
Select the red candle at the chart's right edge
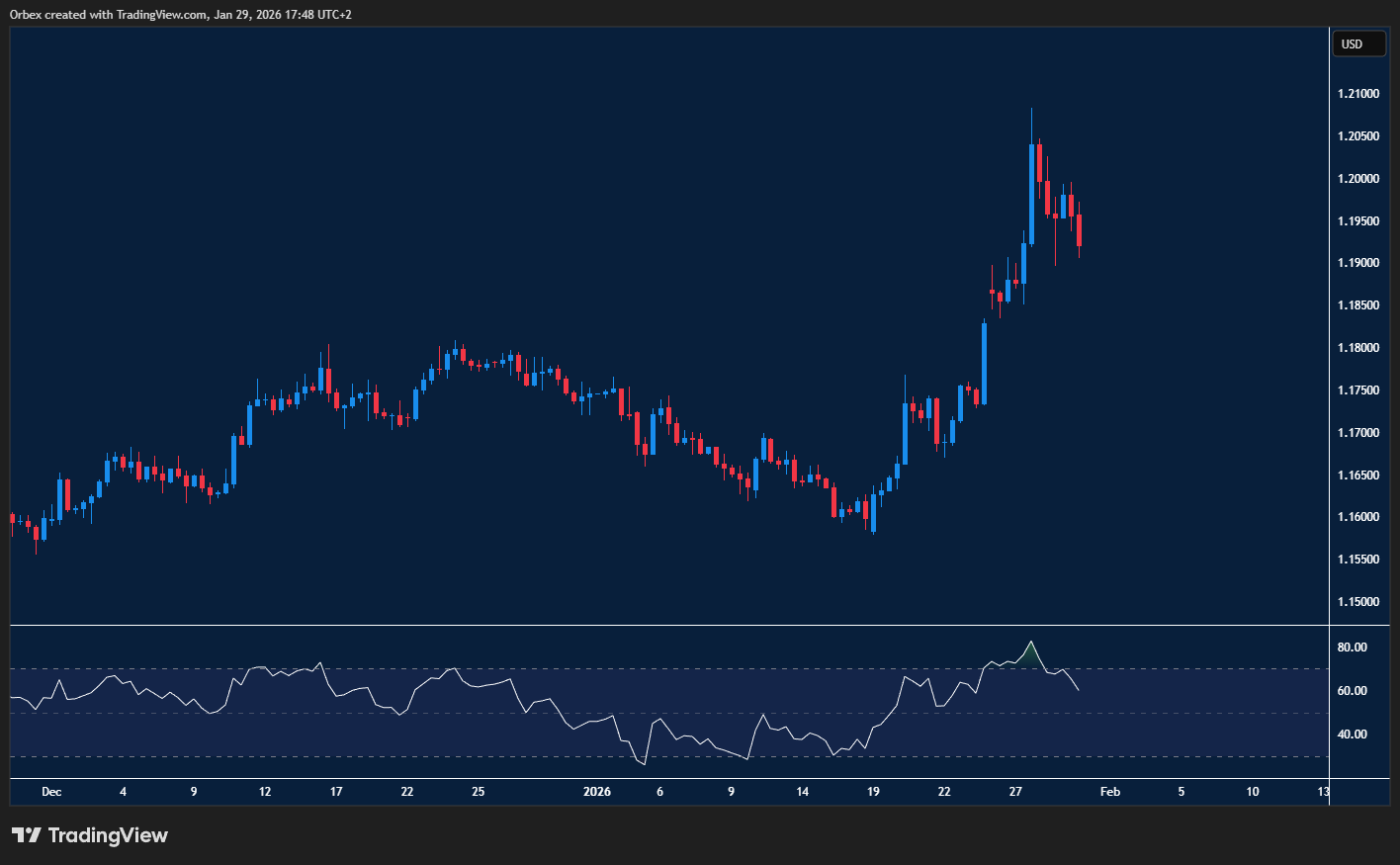pyautogui.click(x=1078, y=232)
